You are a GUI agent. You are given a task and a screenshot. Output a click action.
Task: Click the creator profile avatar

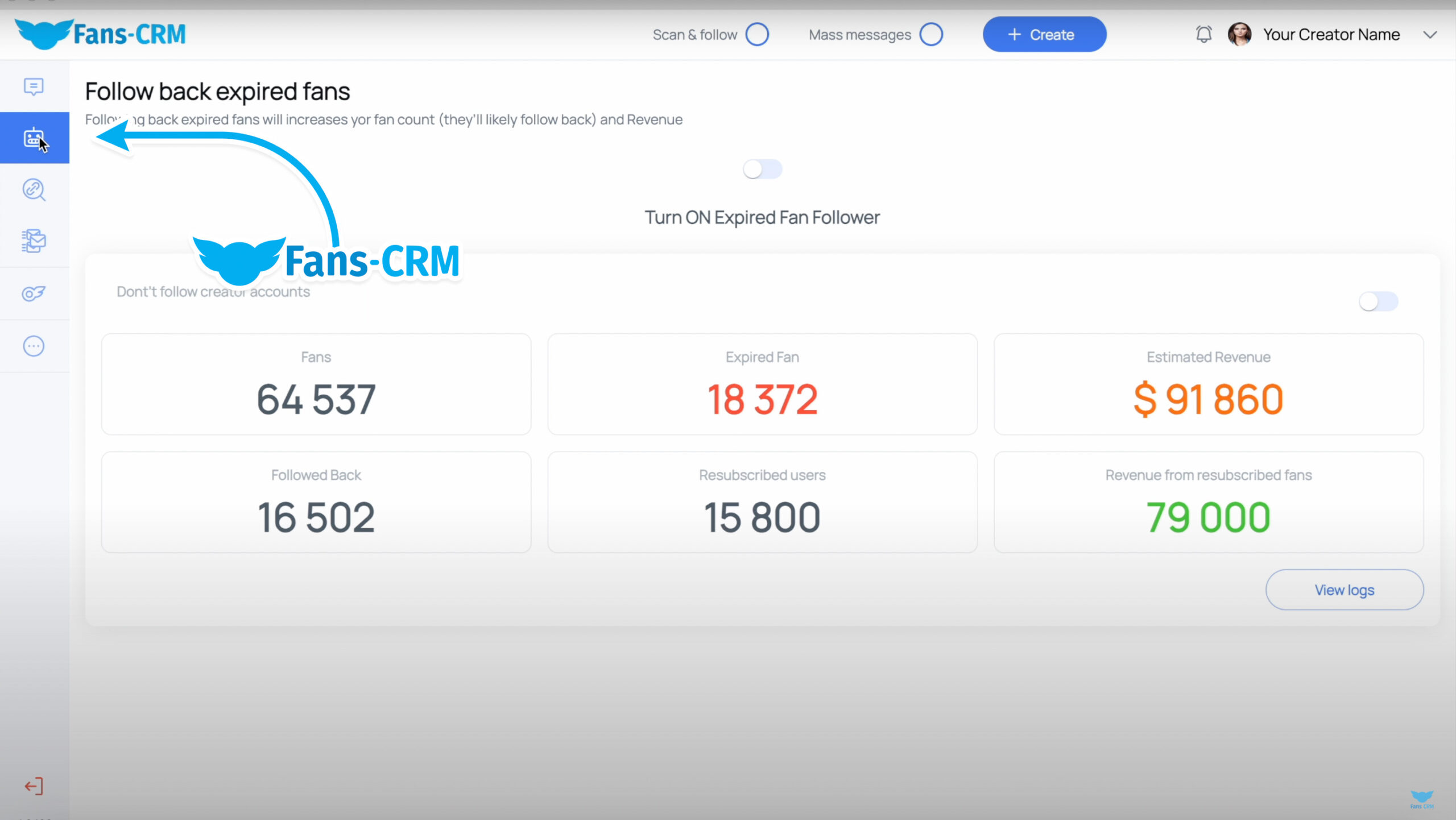click(x=1239, y=34)
